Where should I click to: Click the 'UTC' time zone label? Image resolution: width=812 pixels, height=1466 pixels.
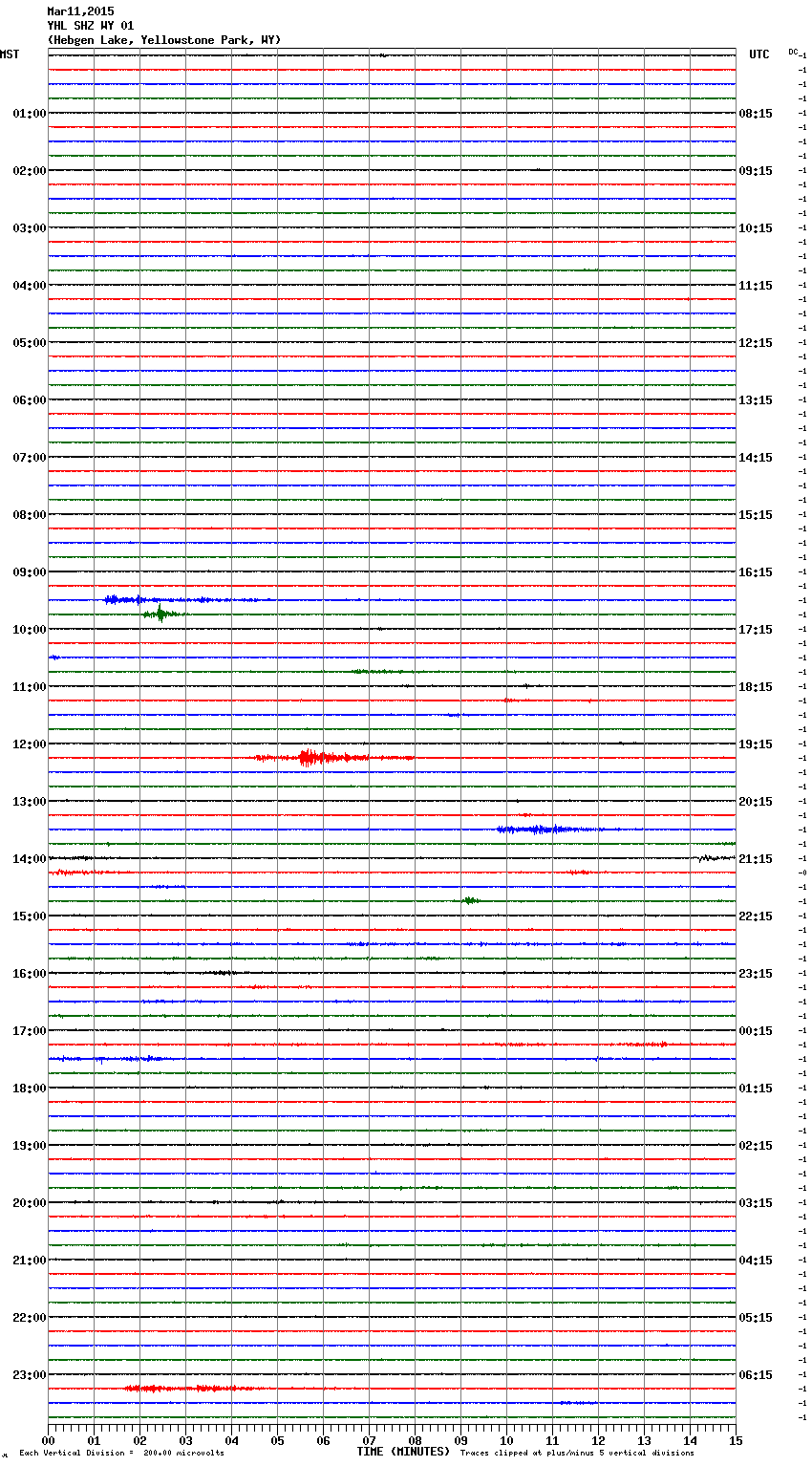(759, 54)
